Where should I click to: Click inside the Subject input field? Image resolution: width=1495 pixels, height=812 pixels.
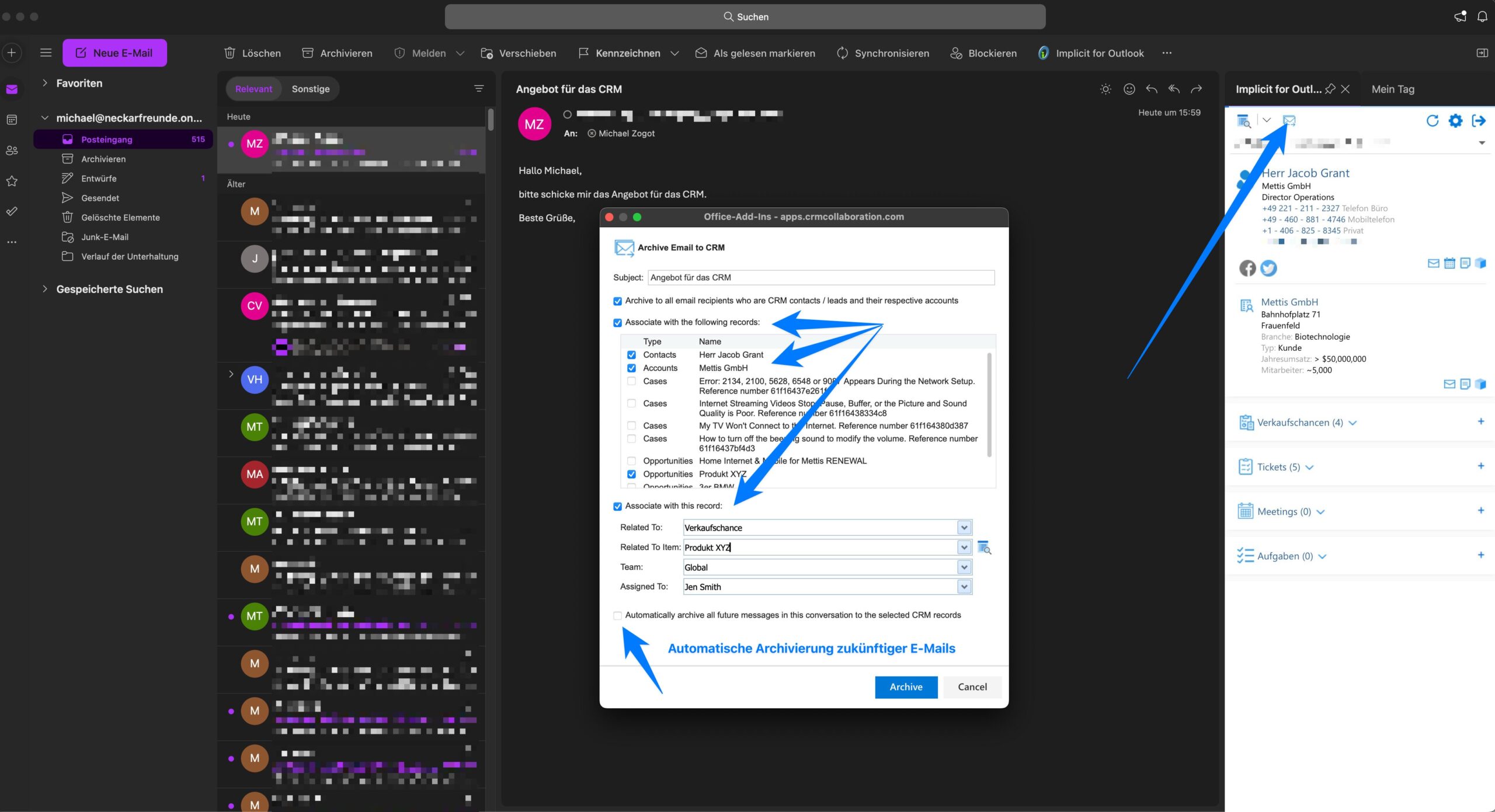pos(821,278)
